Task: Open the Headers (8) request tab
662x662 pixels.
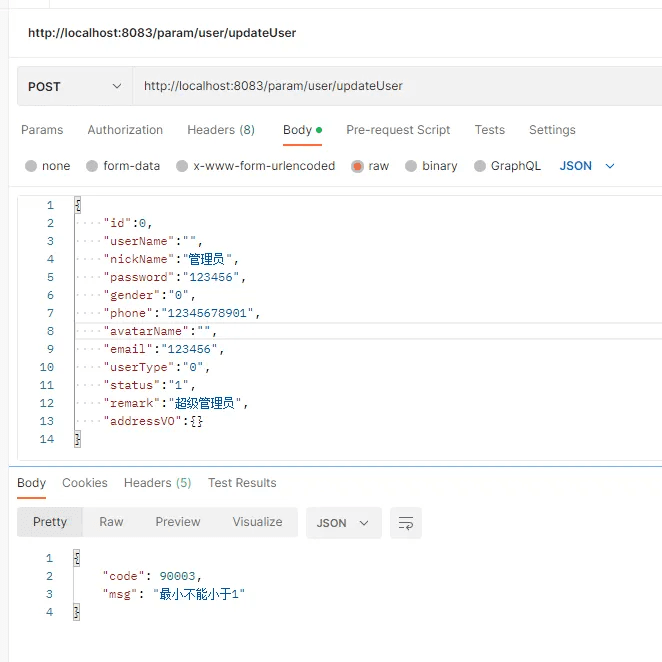Action: [x=221, y=130]
